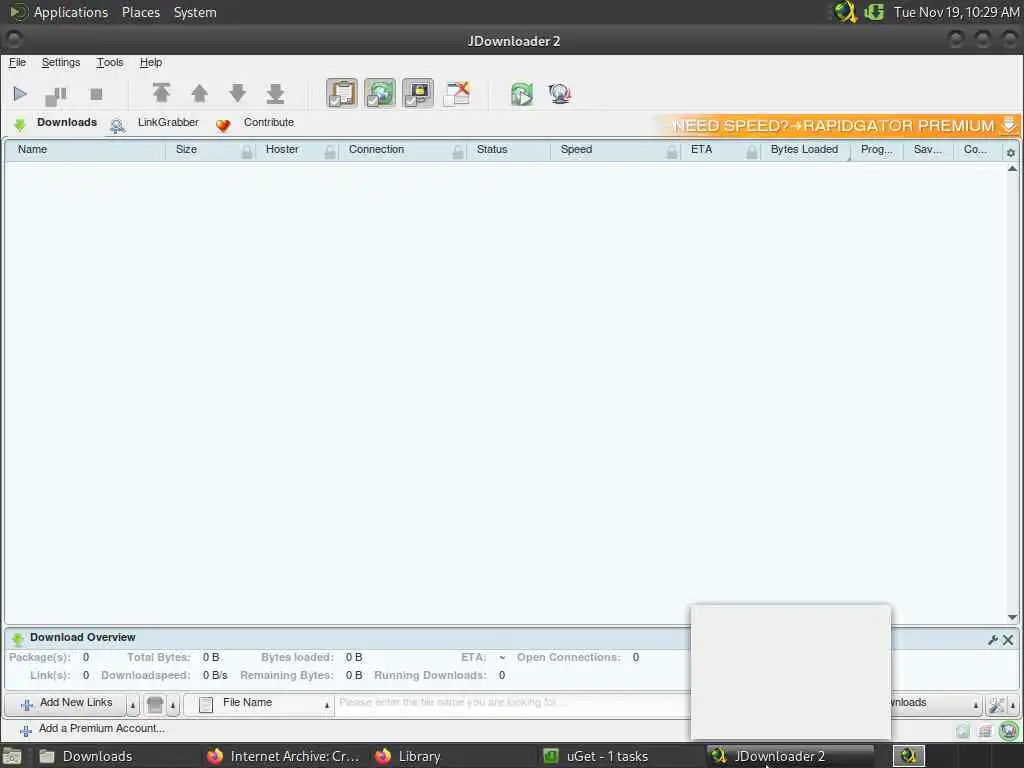Screen dimensions: 1024x768
Task: Click the table scrollbar up arrow
Action: [x=1012, y=168]
